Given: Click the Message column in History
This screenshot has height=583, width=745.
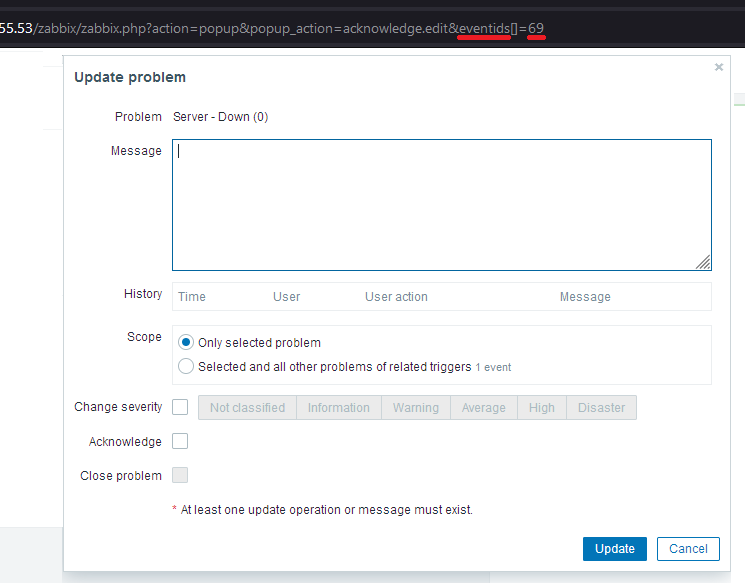Looking at the screenshot, I should (585, 296).
